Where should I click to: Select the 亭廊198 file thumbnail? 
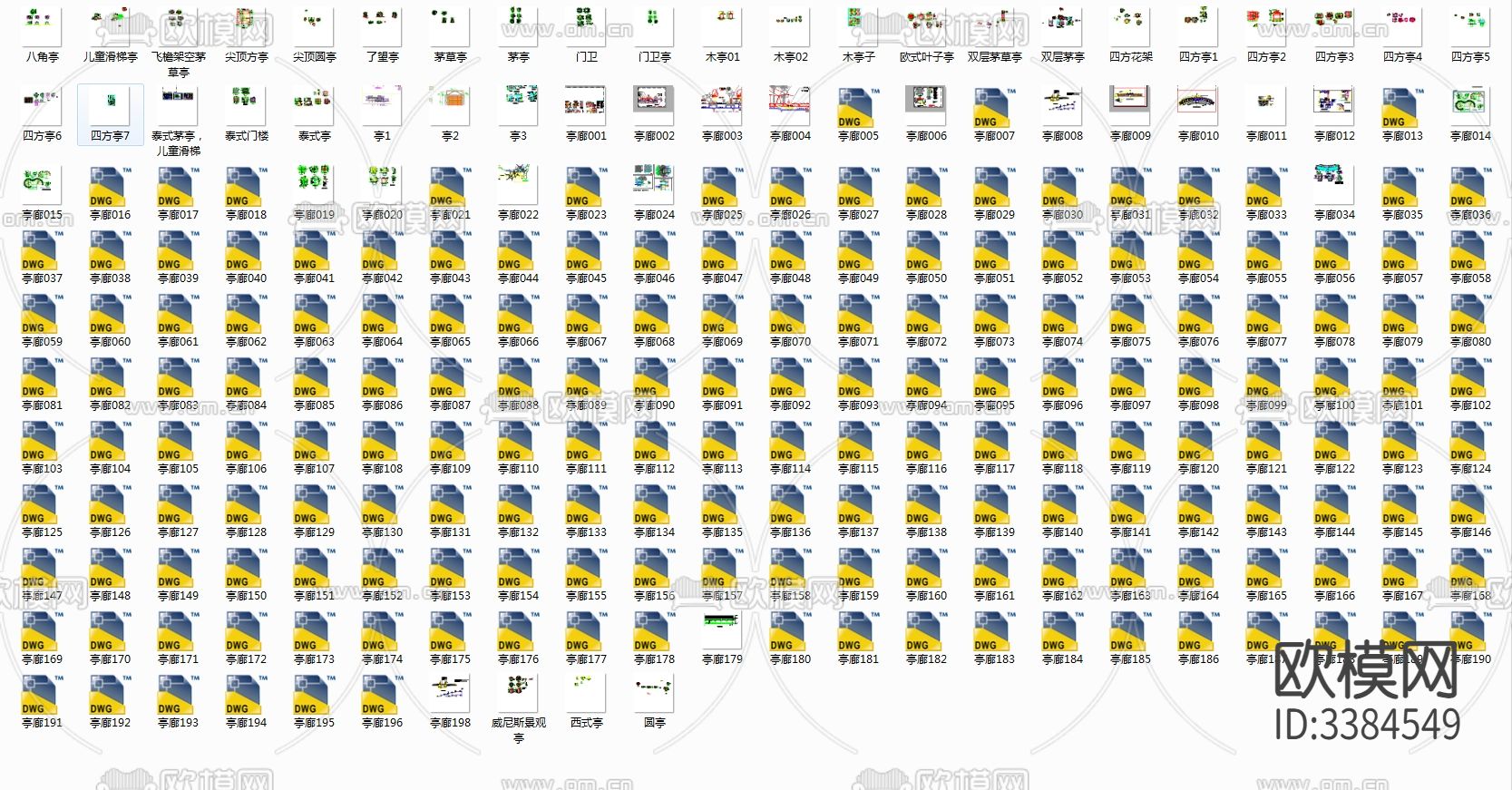450,692
